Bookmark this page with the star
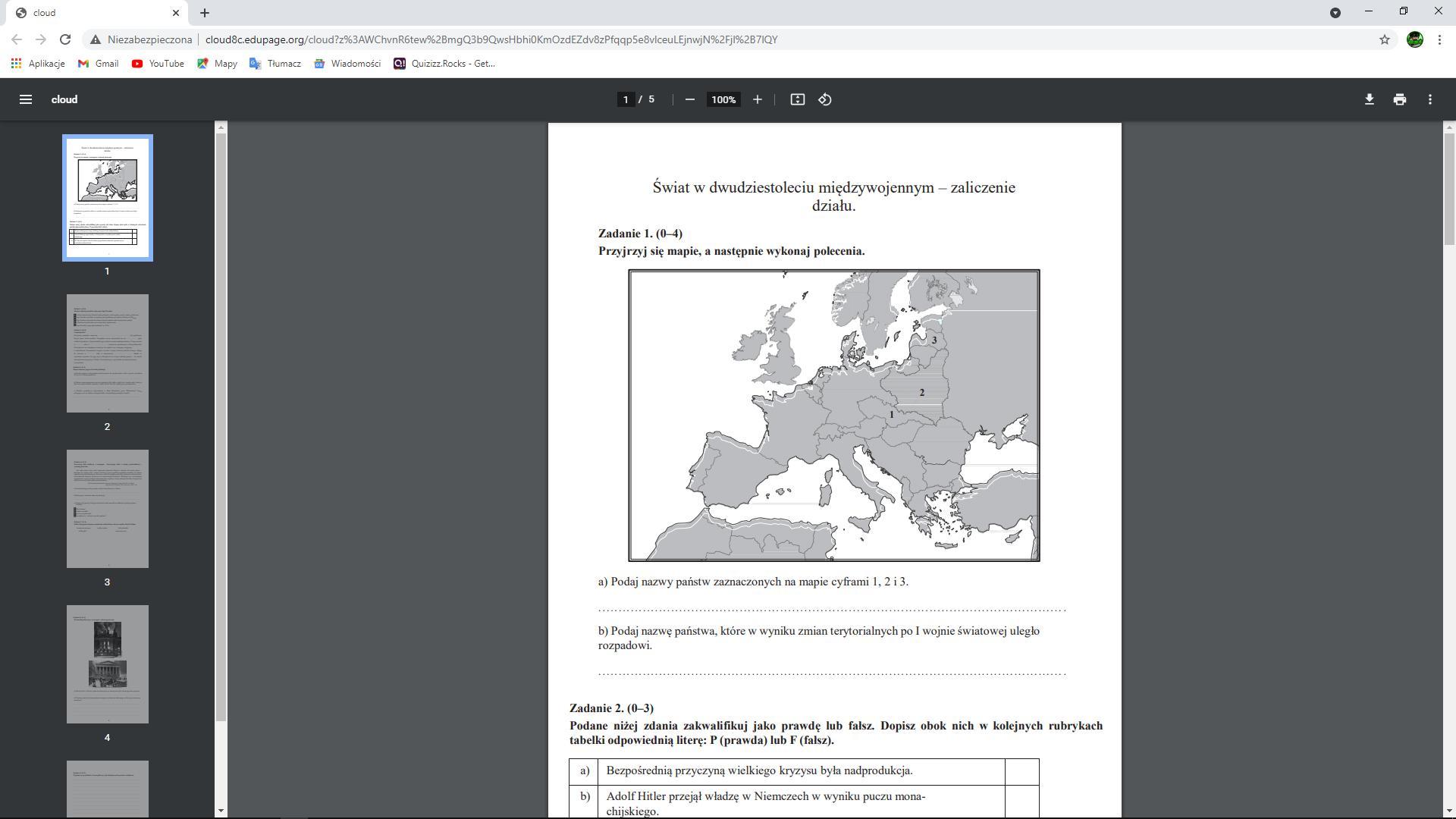The image size is (1456, 819). (x=1385, y=39)
